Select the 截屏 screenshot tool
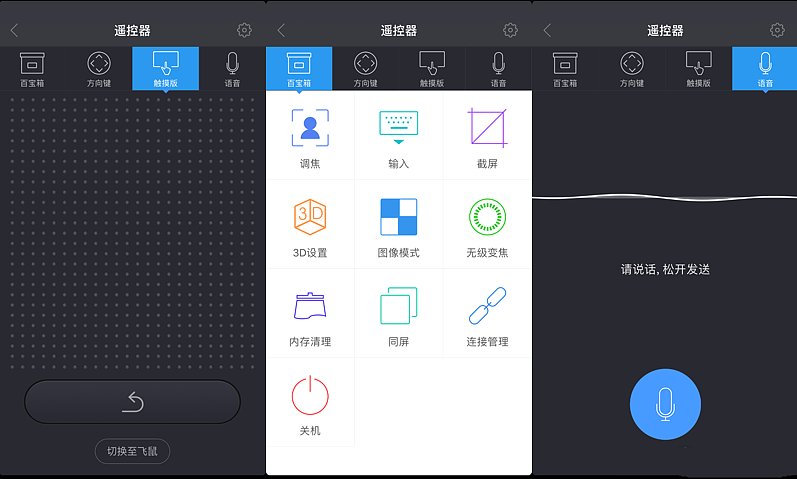The width and height of the screenshot is (797, 479). [x=487, y=135]
